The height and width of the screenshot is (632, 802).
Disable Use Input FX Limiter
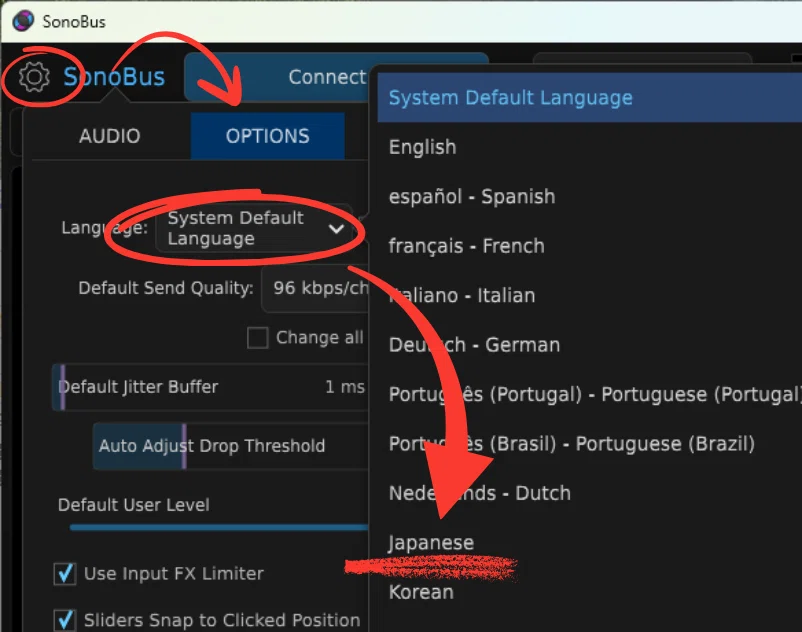65,574
